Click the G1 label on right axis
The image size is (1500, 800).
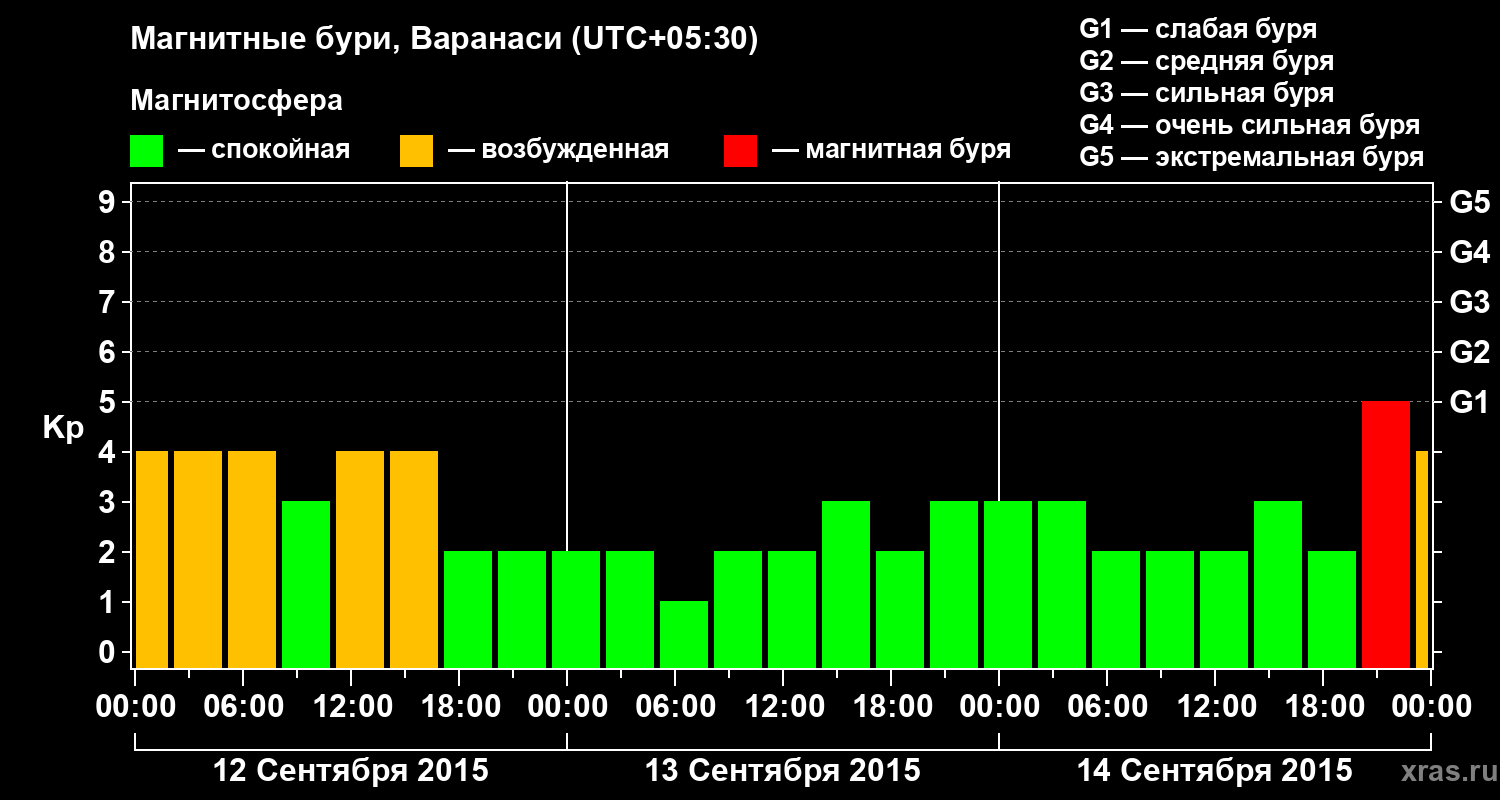click(x=1469, y=402)
